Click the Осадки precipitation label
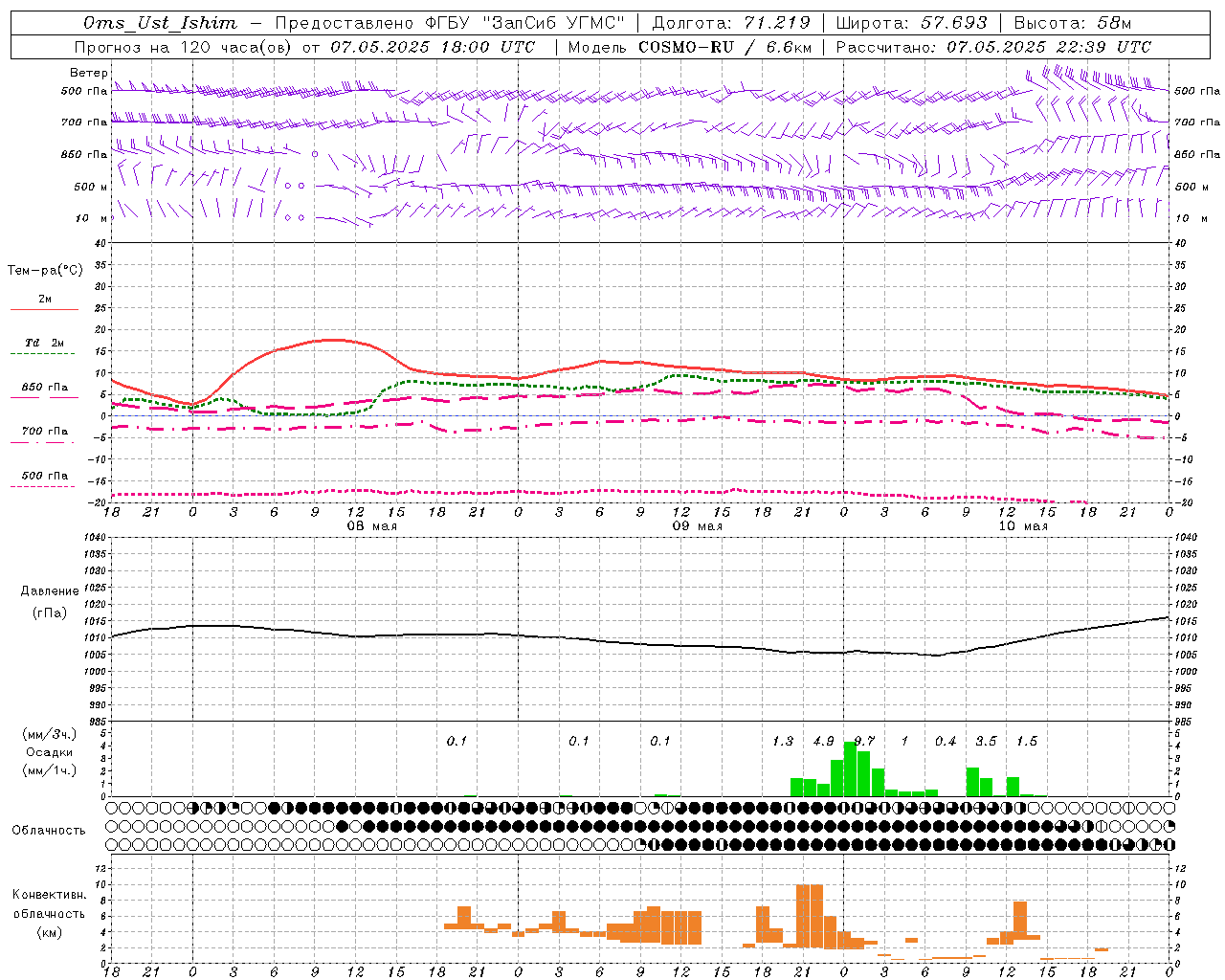 coord(50,752)
